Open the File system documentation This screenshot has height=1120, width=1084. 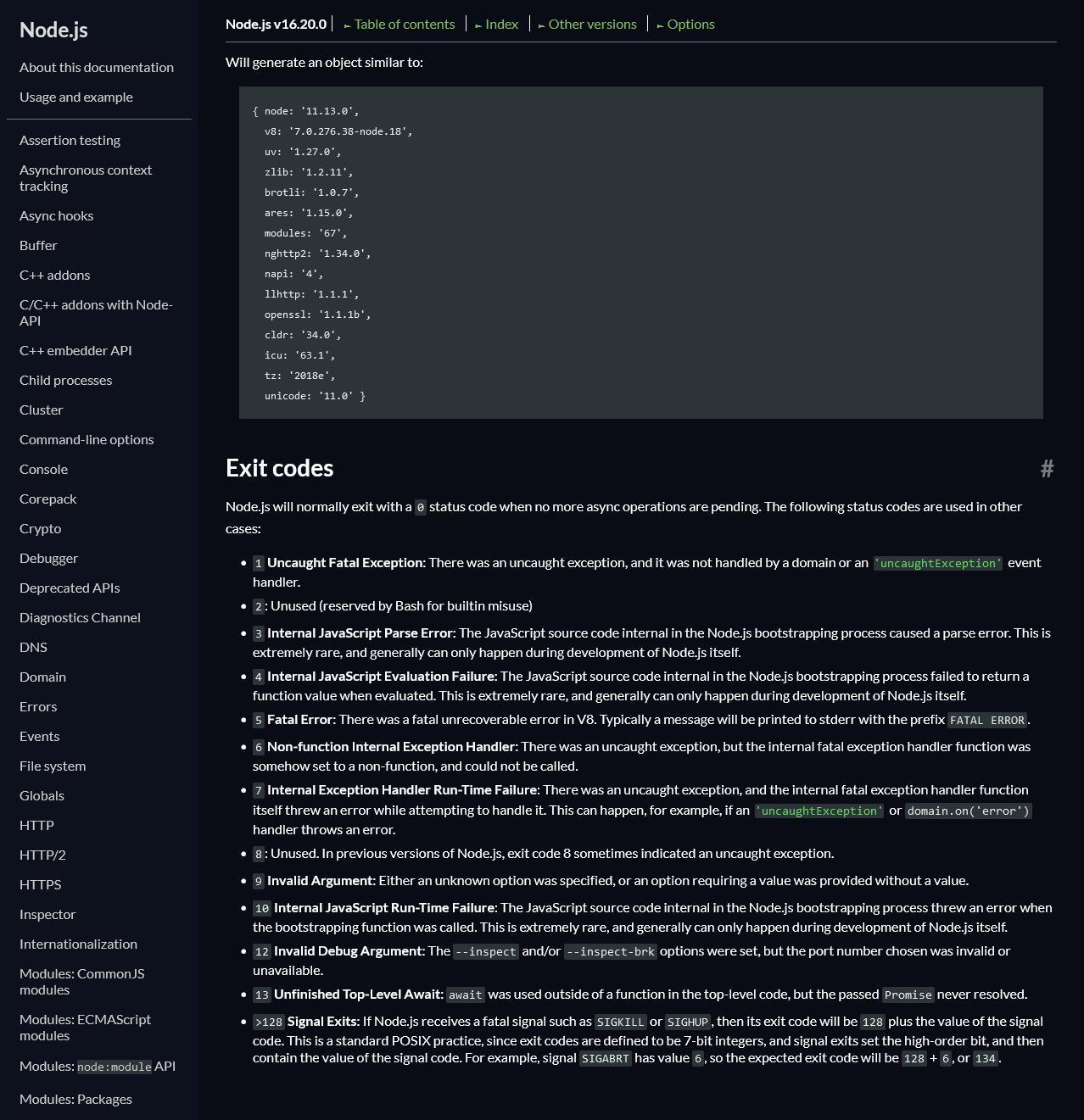click(x=52, y=766)
